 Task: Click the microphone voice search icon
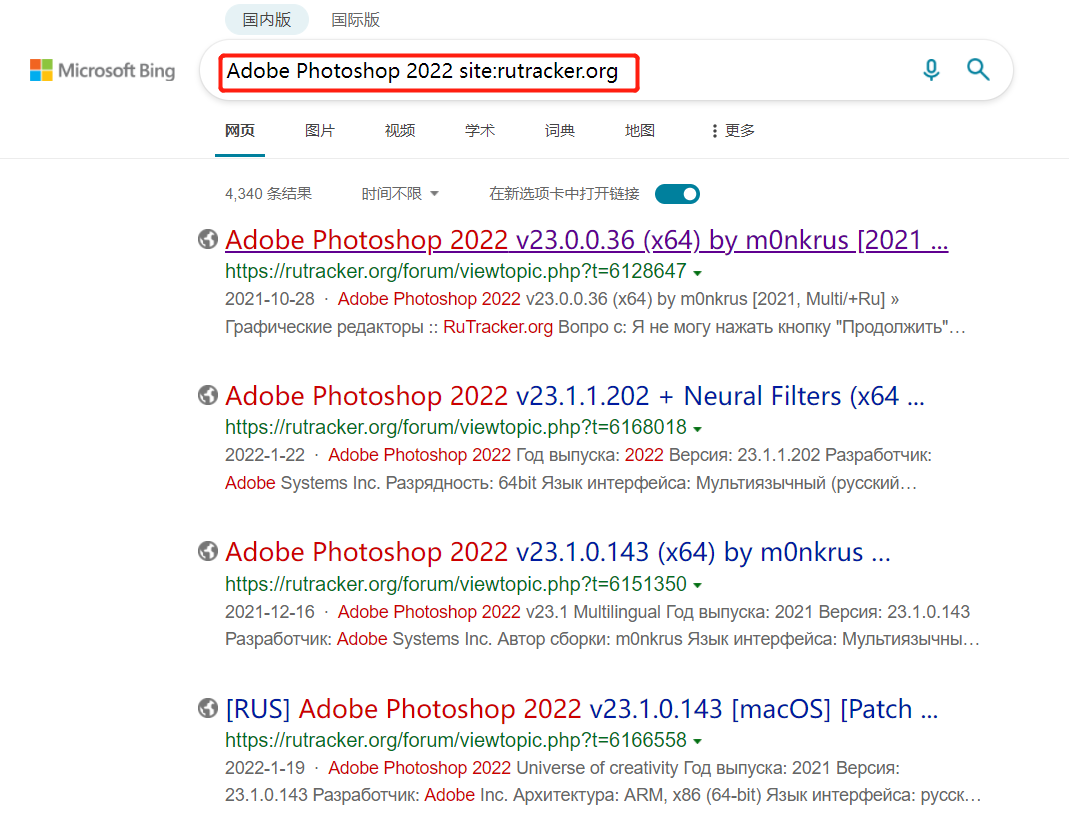click(x=931, y=70)
